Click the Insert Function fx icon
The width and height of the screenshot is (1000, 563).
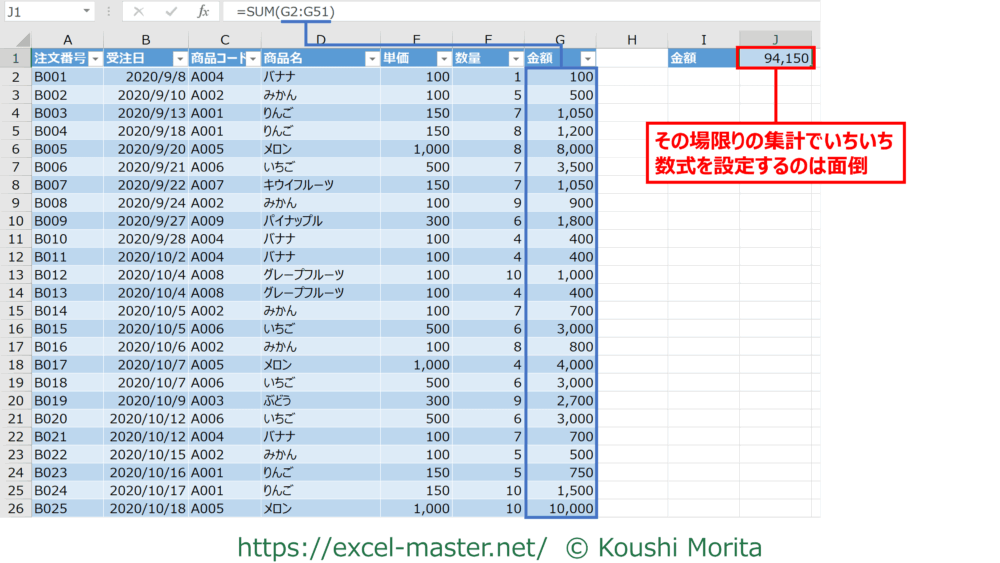click(x=203, y=11)
